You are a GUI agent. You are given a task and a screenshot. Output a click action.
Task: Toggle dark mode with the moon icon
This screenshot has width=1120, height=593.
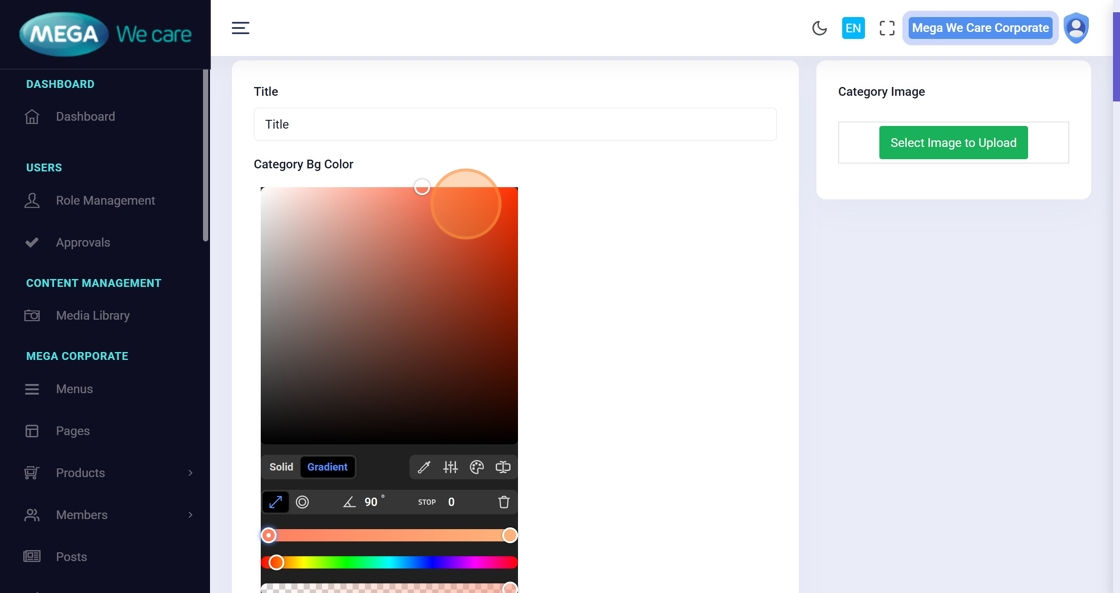[819, 28]
